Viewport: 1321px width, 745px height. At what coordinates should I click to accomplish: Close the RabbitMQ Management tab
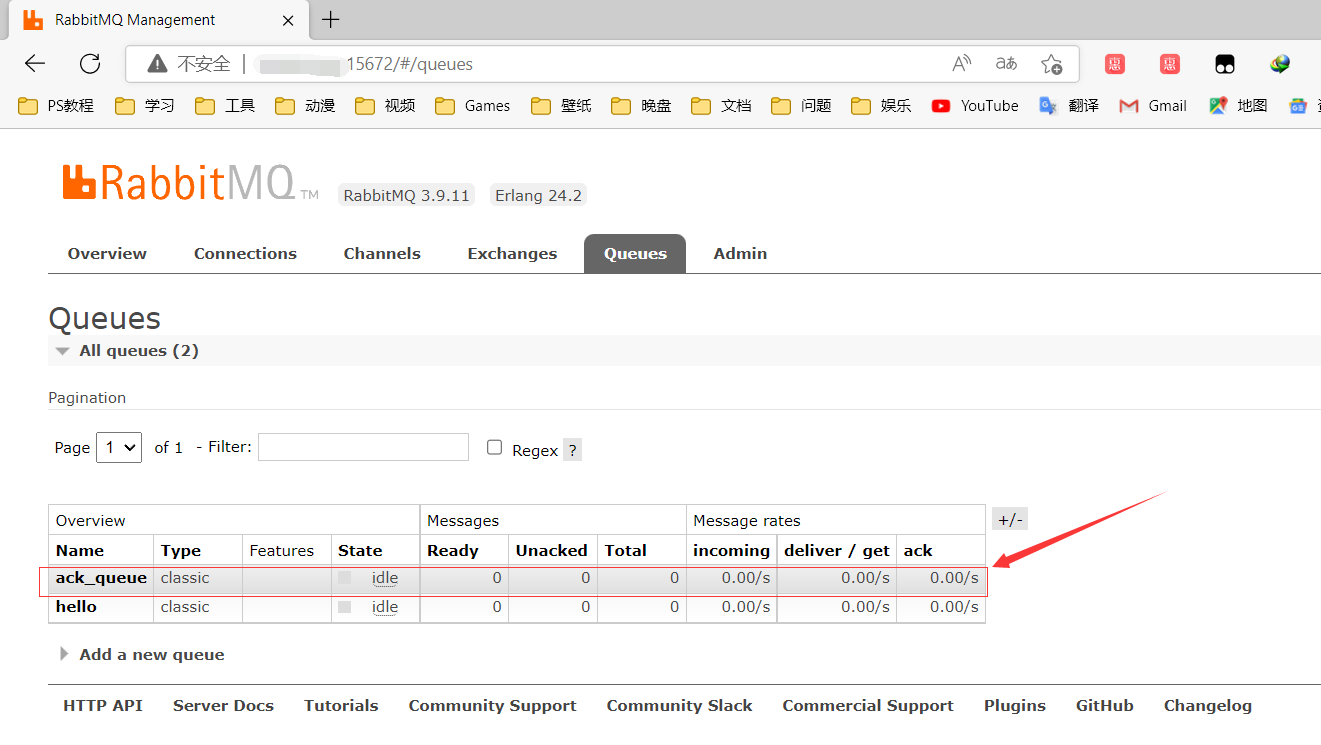pos(288,20)
